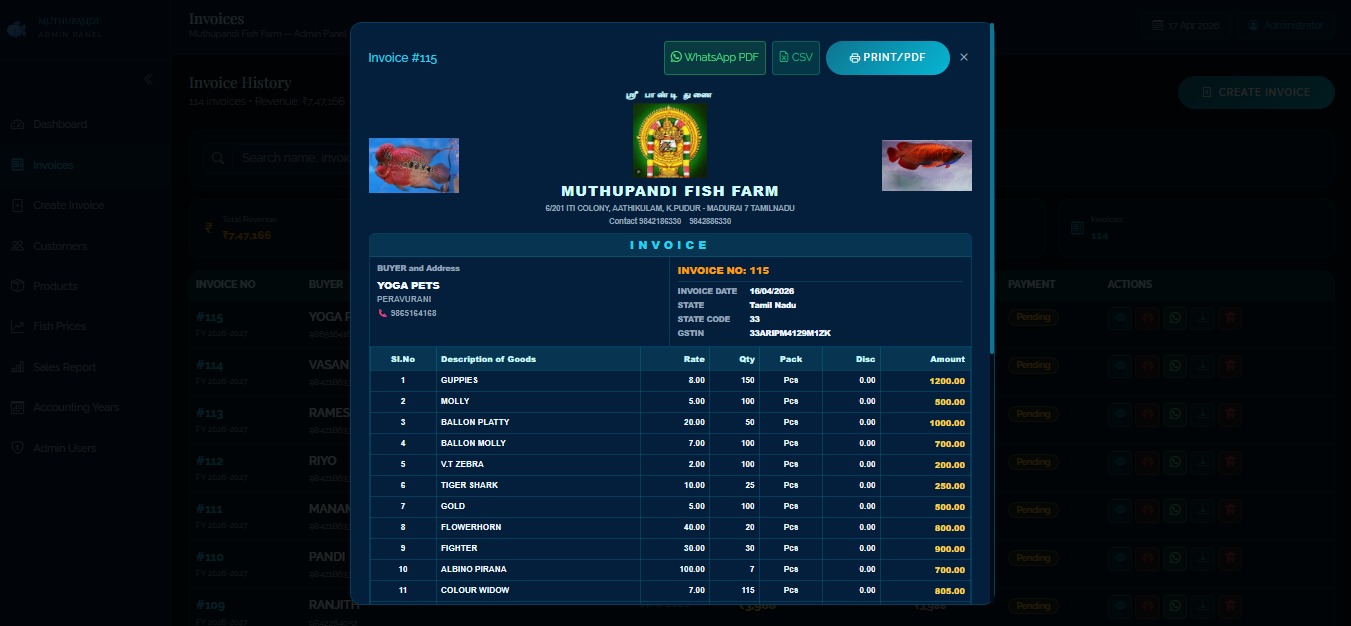Screen dimensions: 1351x626
Task: Click the WhatsApp PDF button
Action: [714, 58]
